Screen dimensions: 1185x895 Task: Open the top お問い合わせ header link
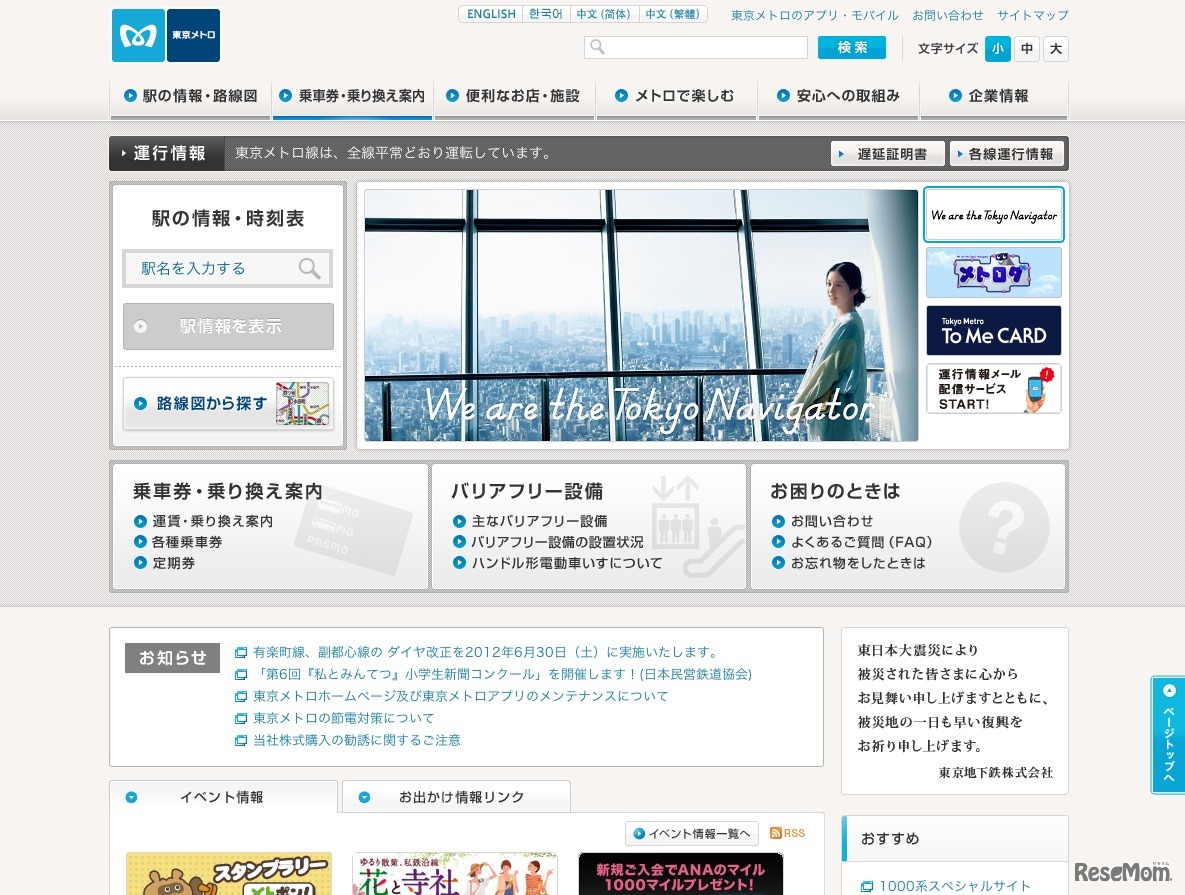tap(948, 15)
